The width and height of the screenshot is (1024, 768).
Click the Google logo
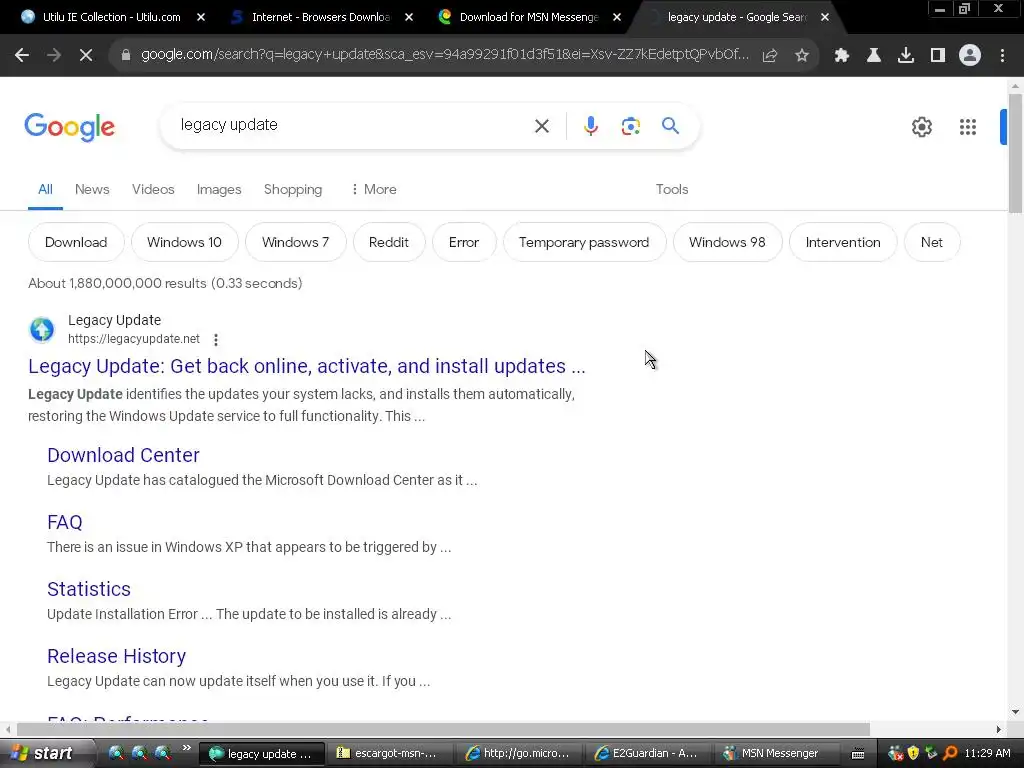(70, 127)
